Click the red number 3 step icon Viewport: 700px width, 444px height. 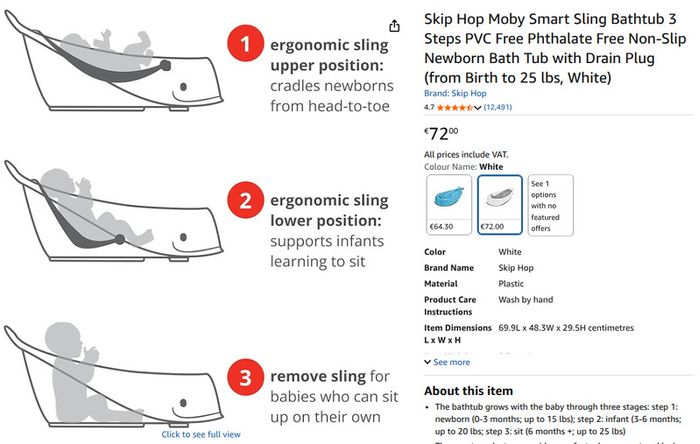(x=245, y=377)
